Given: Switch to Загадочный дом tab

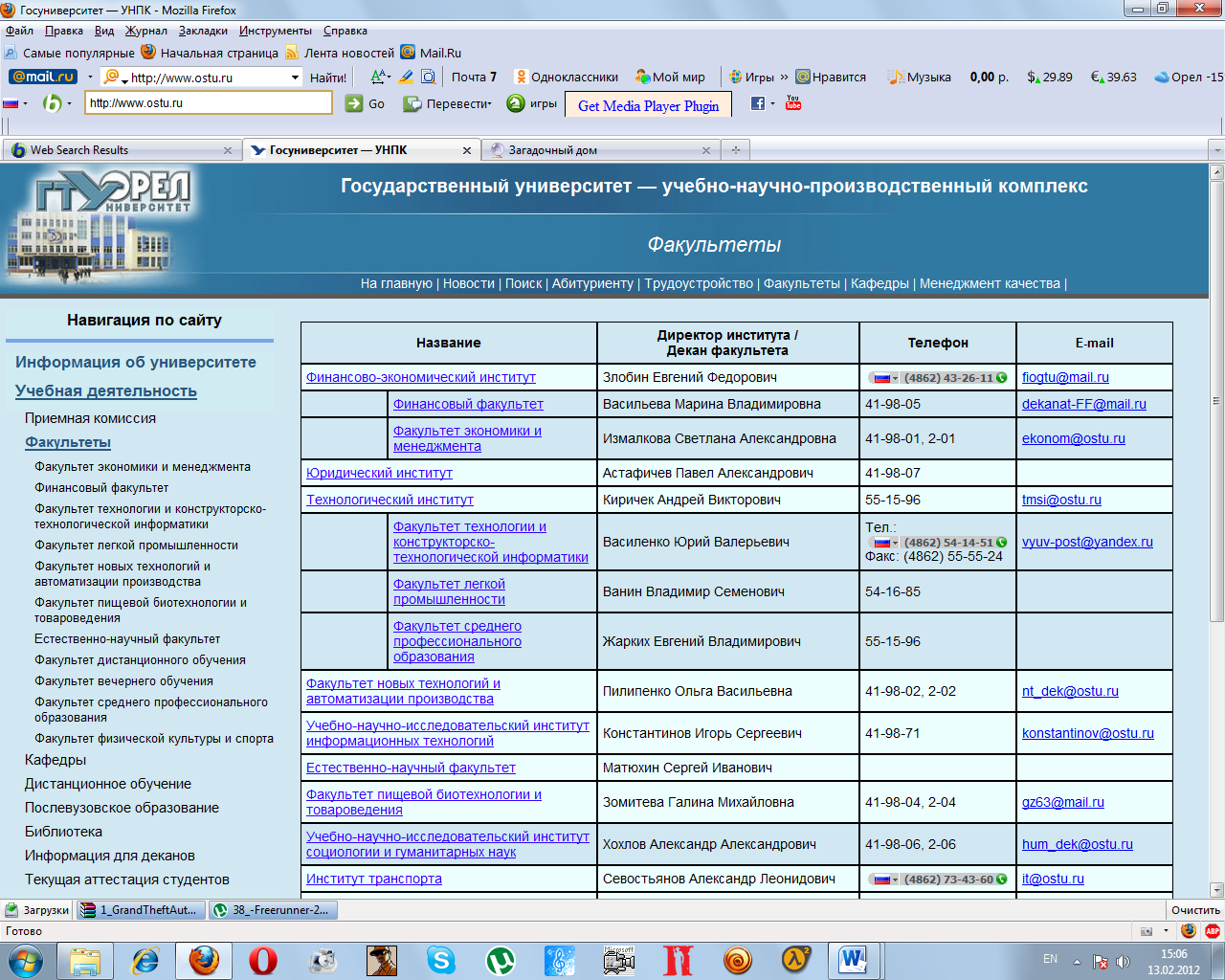Looking at the screenshot, I should tap(601, 150).
